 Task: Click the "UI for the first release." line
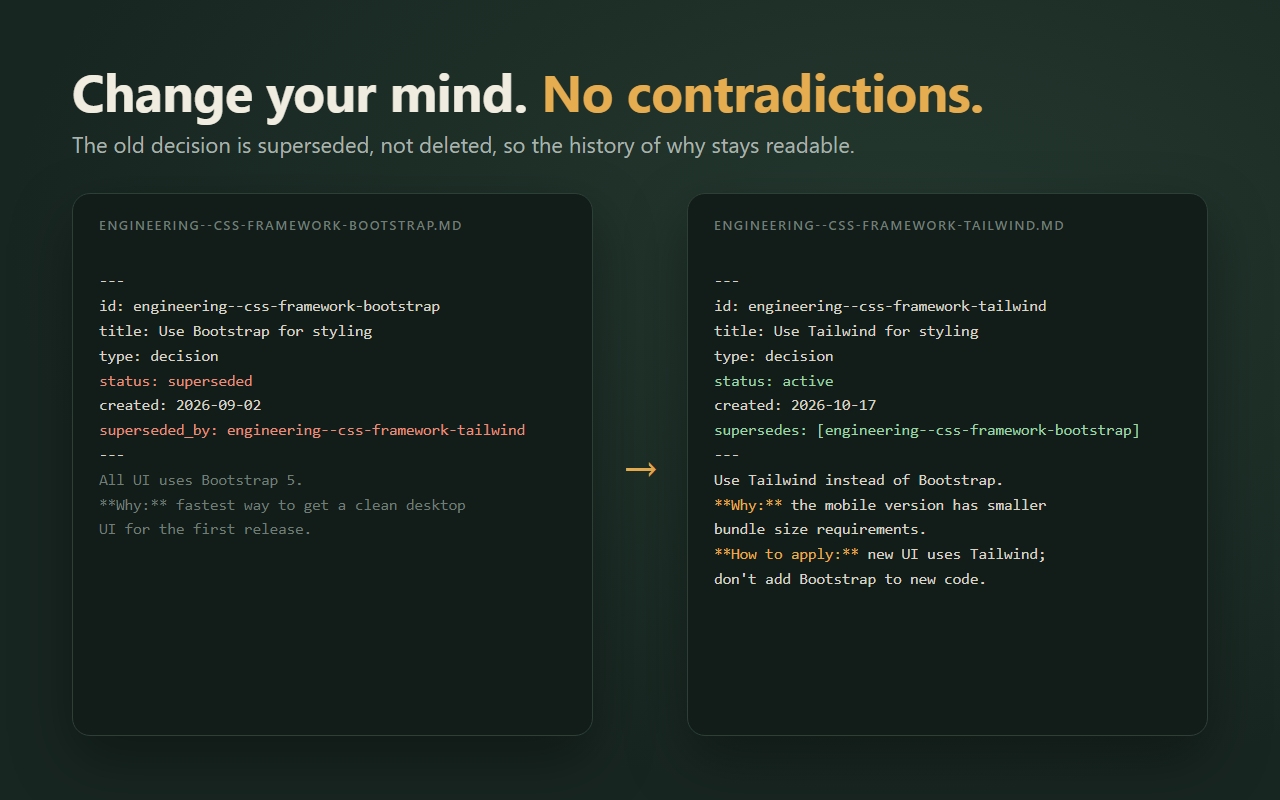pos(205,529)
